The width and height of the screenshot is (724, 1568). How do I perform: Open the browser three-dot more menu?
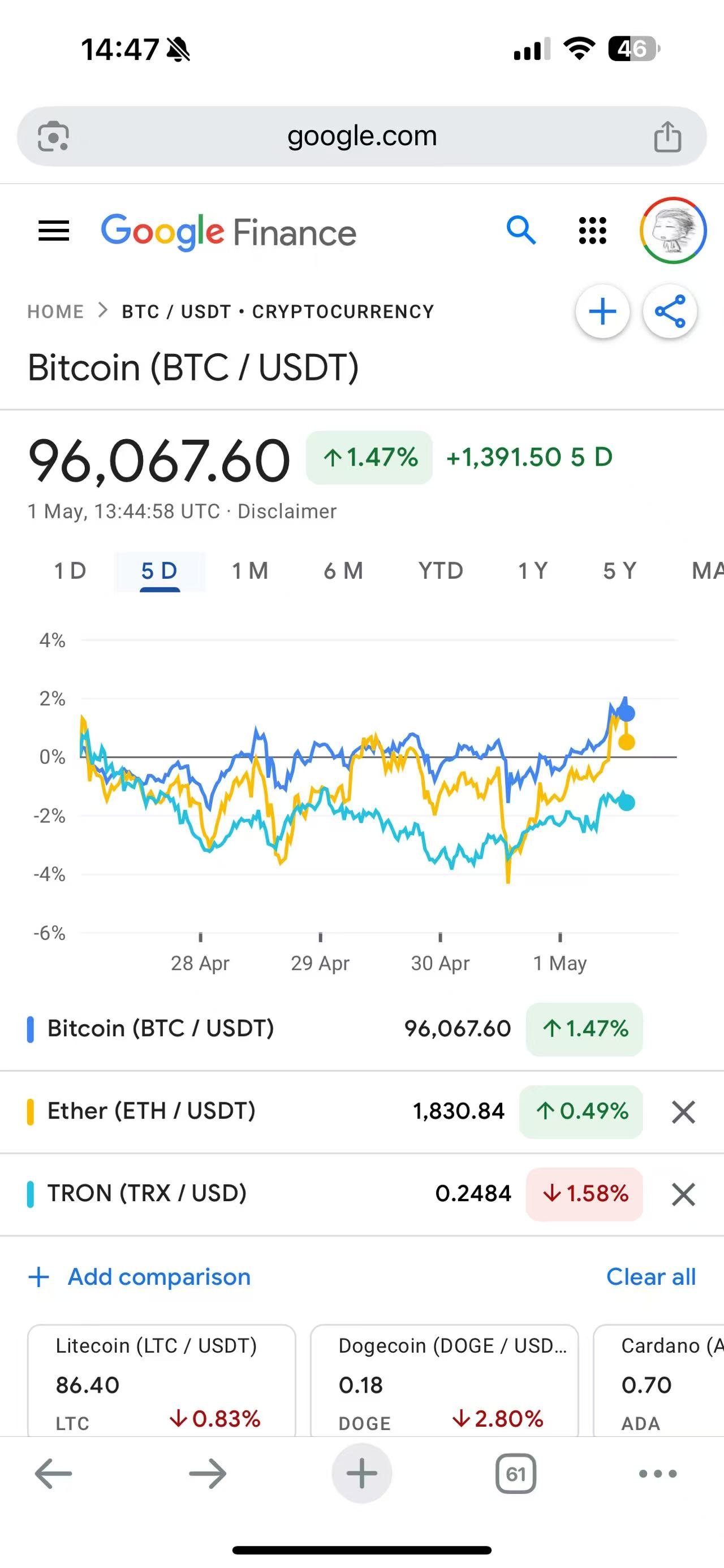click(x=657, y=1474)
